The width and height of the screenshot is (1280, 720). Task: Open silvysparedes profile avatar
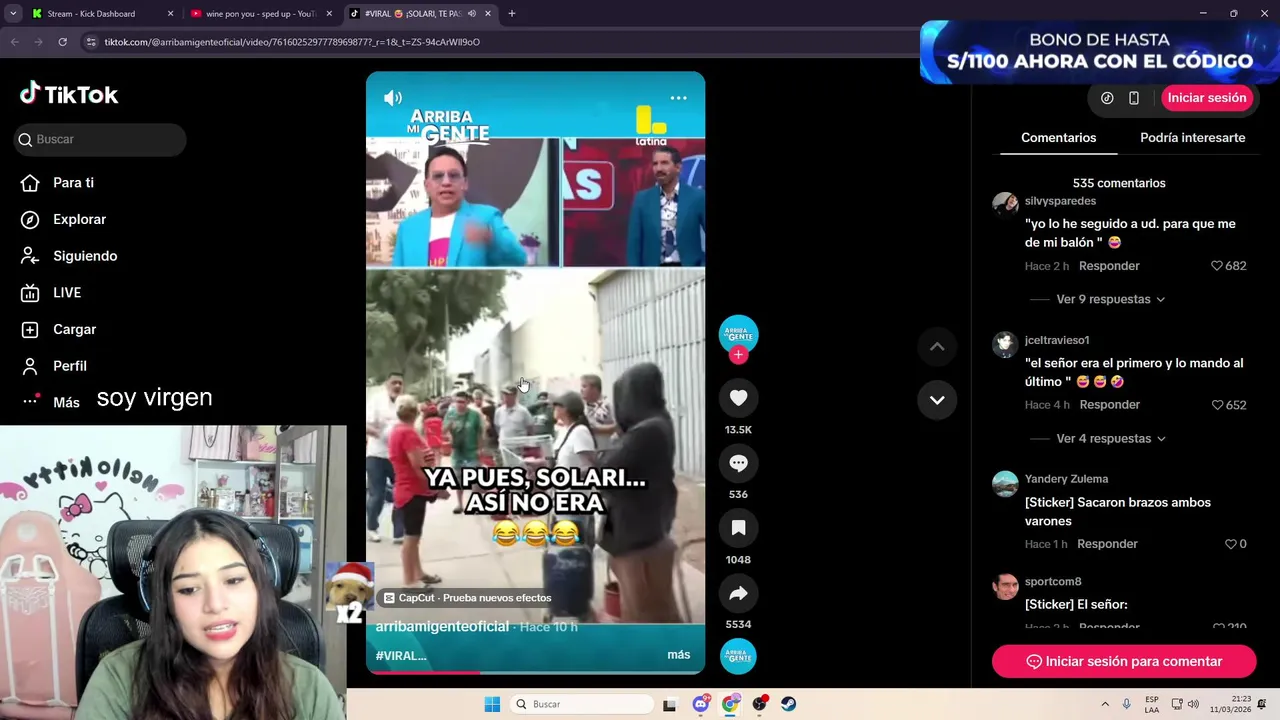1005,204
